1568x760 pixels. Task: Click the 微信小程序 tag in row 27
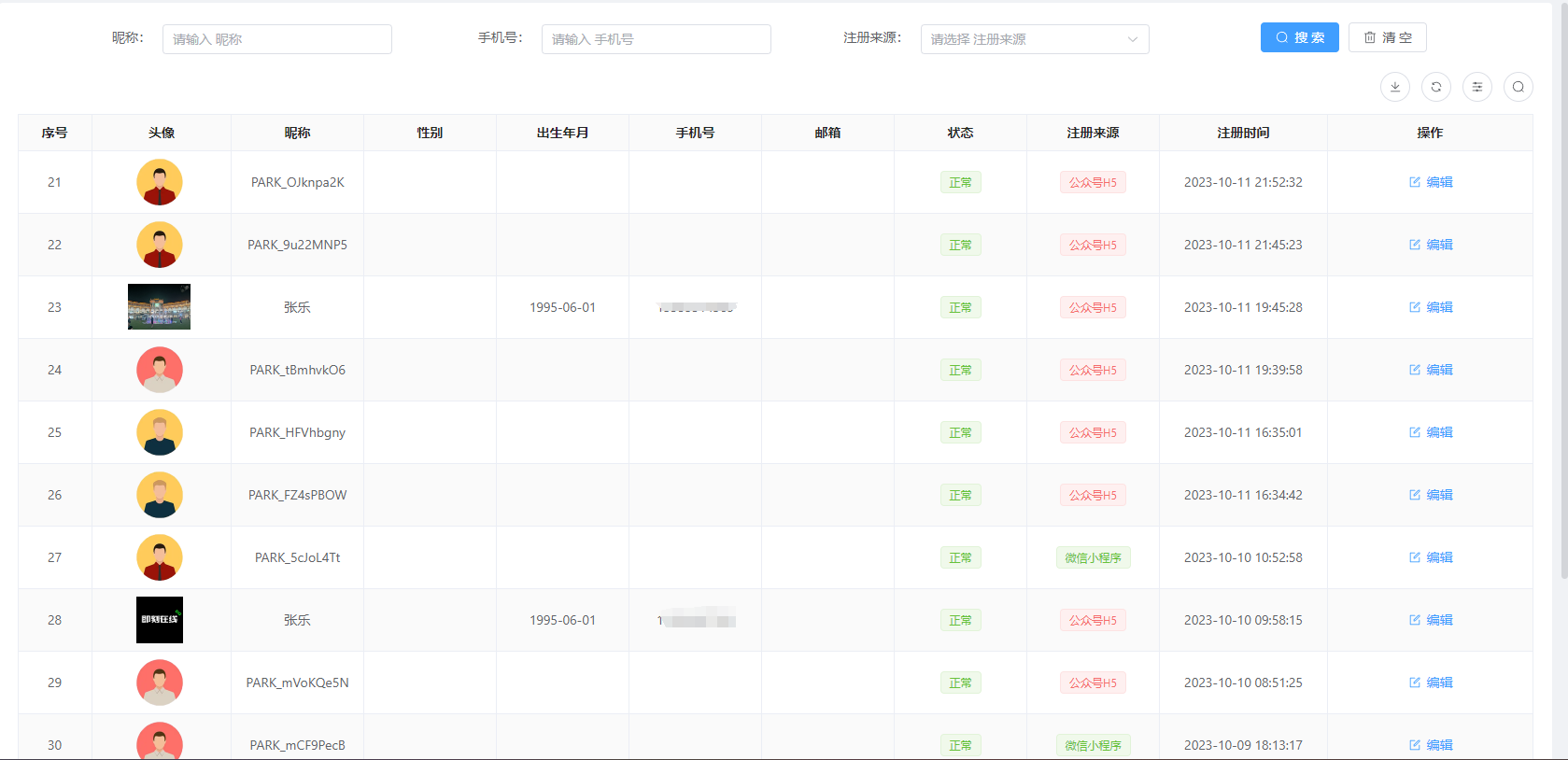(1093, 557)
